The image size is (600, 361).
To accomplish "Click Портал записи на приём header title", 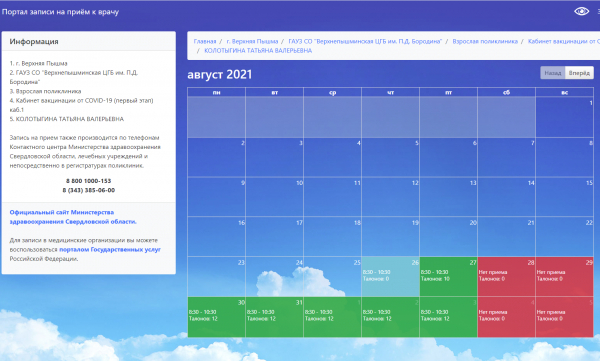I will (60, 12).
